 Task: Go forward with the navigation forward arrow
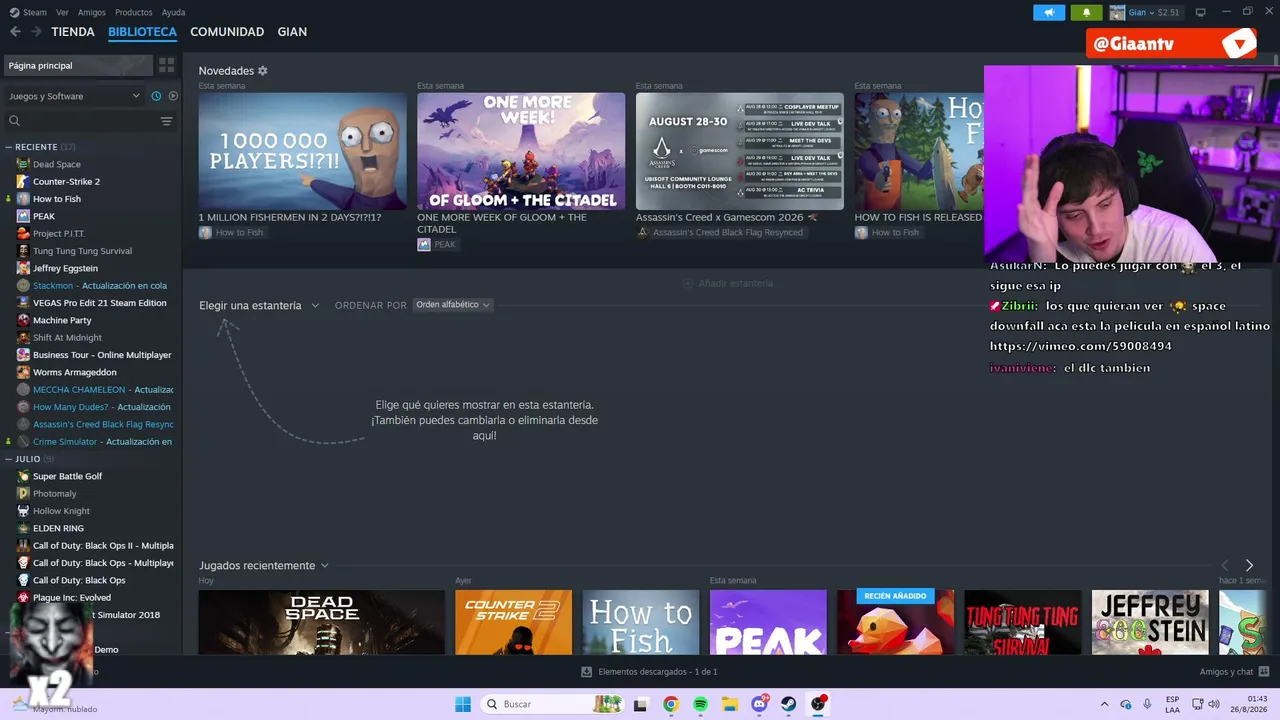(x=36, y=32)
